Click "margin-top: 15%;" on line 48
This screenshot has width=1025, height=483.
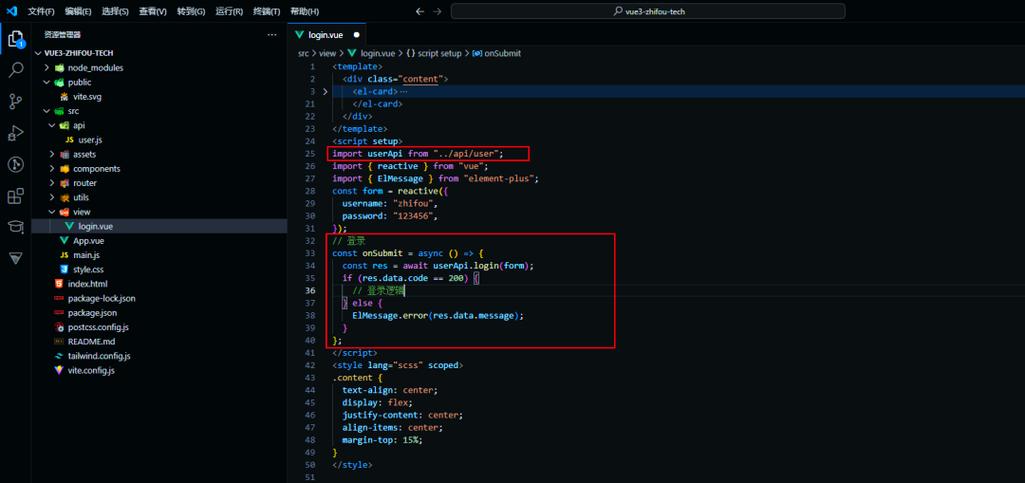[382, 440]
